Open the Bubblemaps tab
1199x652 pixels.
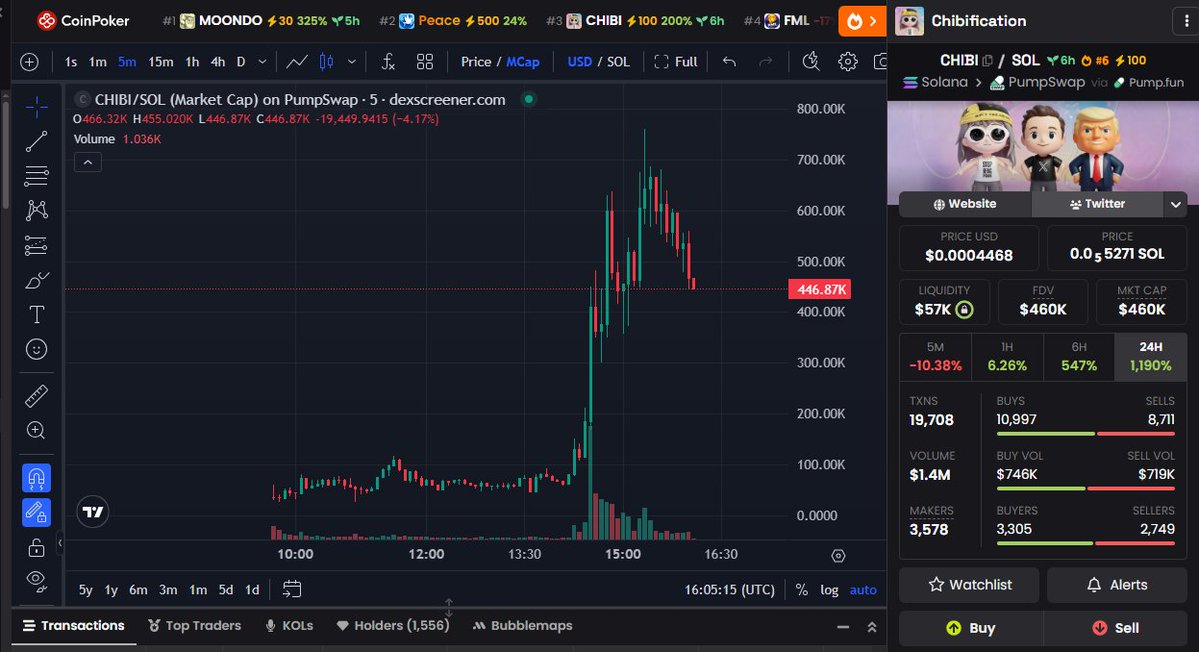click(522, 625)
